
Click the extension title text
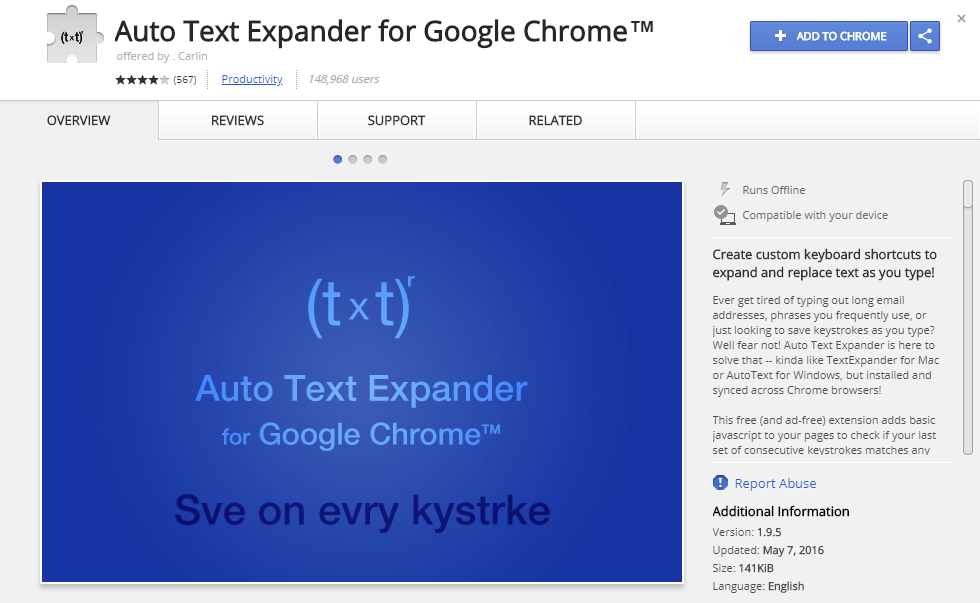384,31
